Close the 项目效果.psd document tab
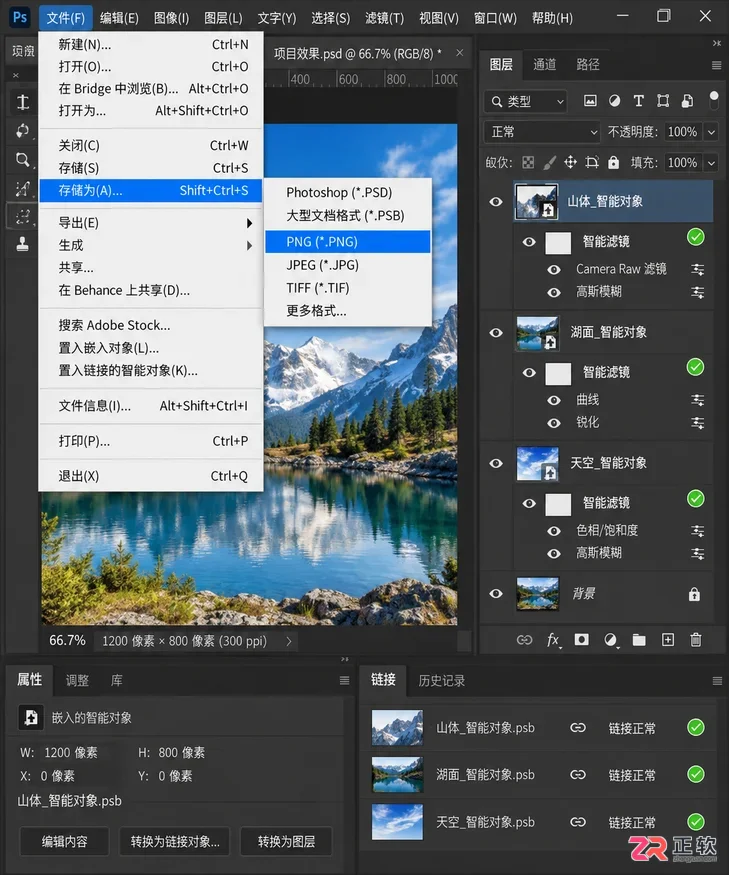 click(x=459, y=53)
